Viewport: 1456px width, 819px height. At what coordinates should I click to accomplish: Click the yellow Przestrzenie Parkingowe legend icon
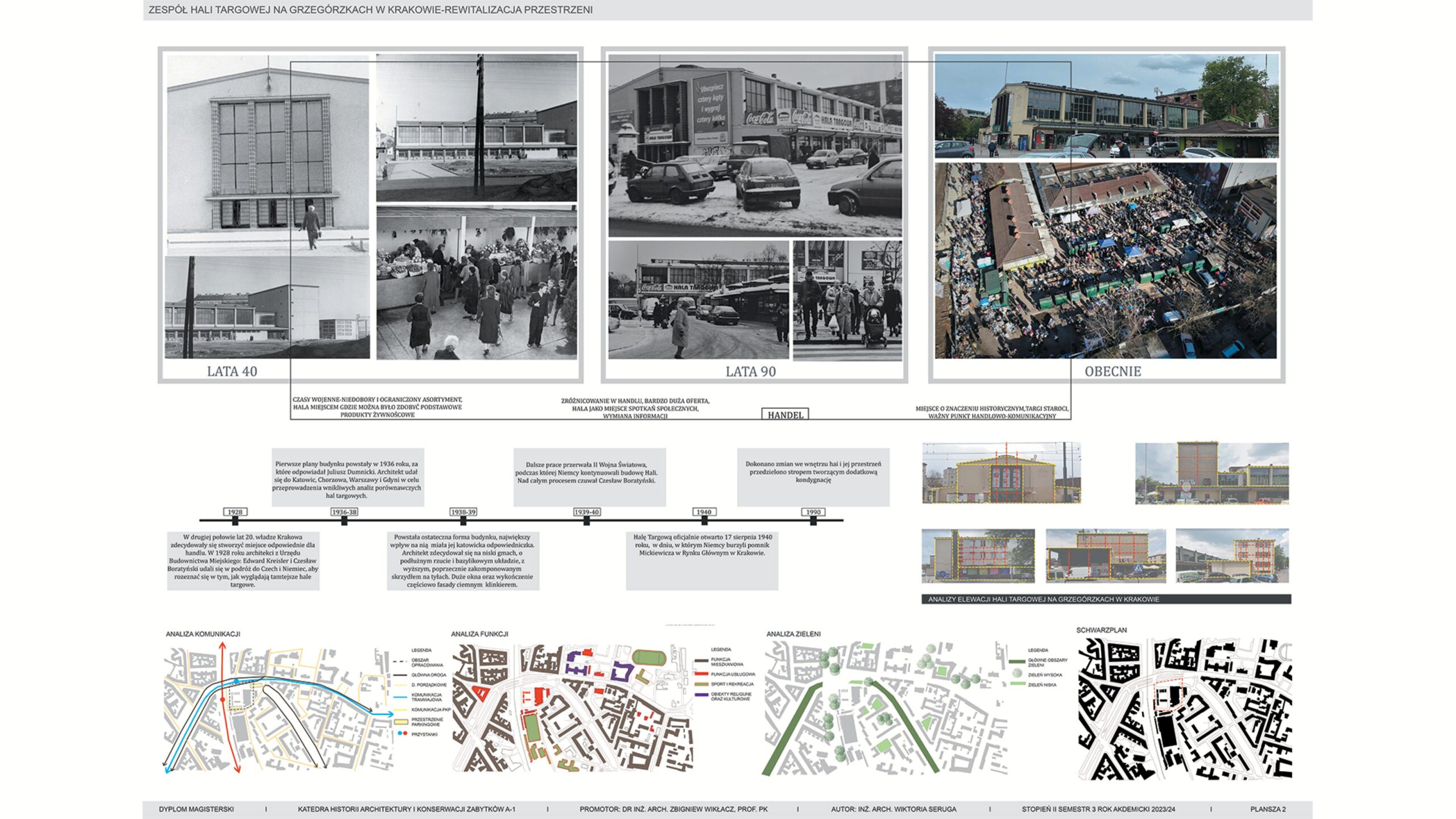click(x=402, y=722)
